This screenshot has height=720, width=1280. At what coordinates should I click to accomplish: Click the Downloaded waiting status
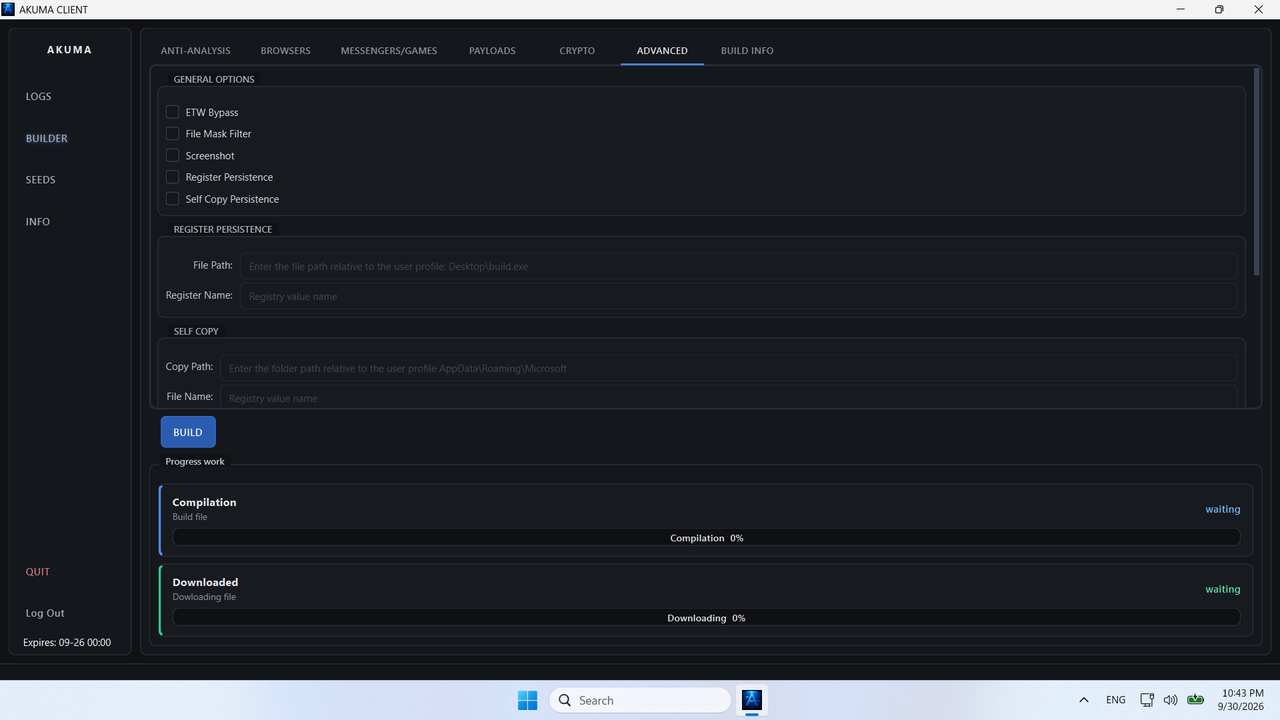tap(1222, 589)
